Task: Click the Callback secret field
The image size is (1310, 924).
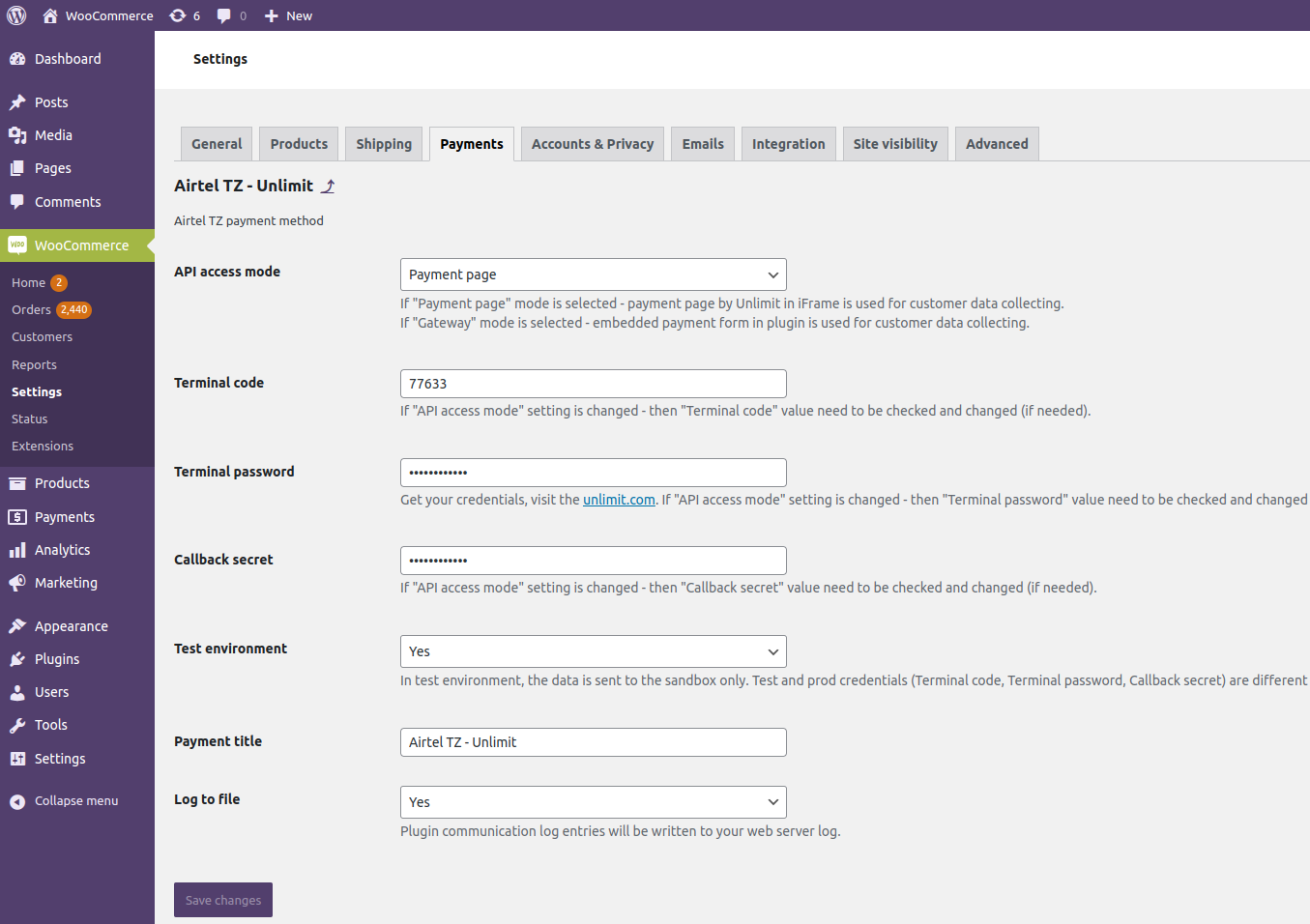Action: tap(594, 561)
